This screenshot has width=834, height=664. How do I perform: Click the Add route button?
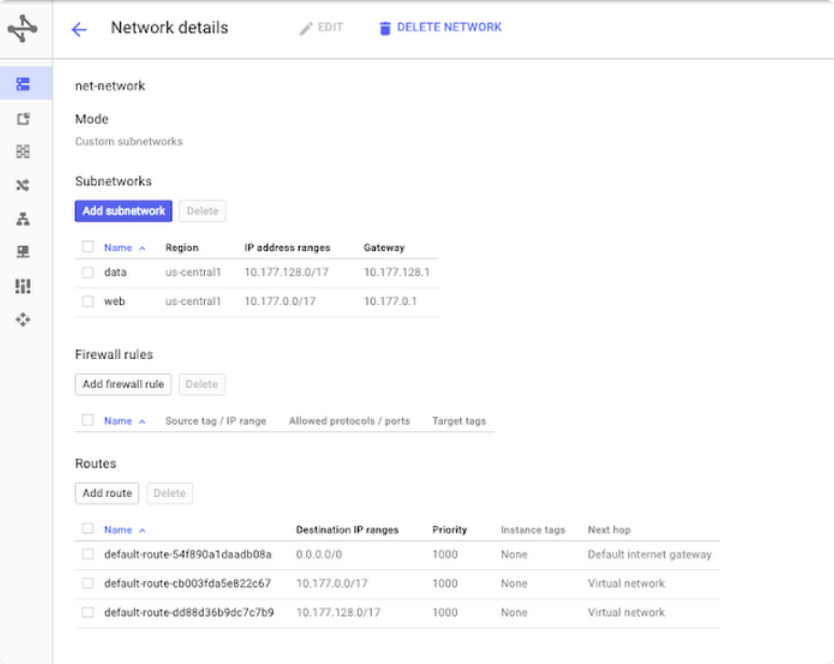pyautogui.click(x=107, y=493)
